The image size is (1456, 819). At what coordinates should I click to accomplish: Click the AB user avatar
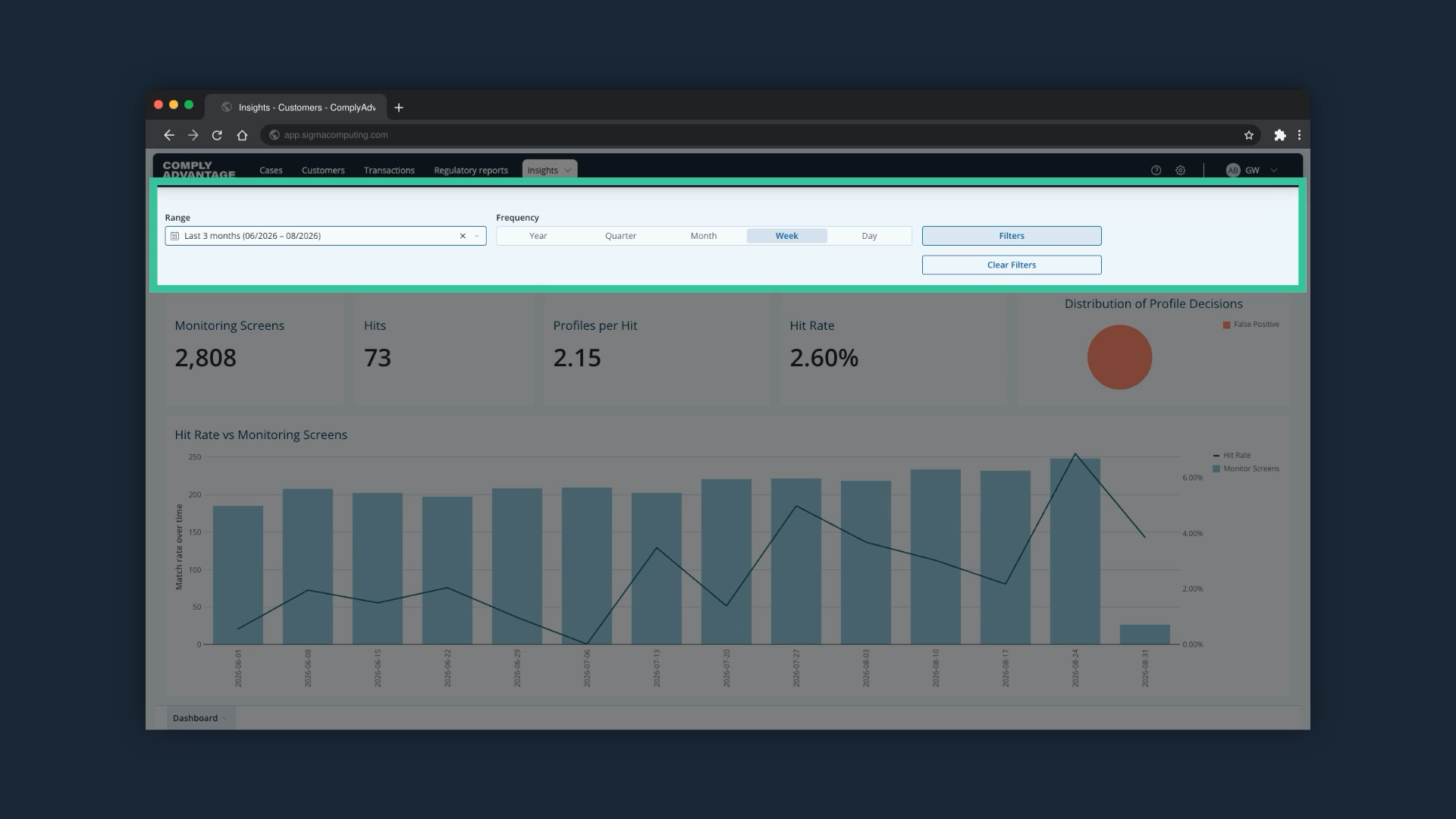tap(1233, 171)
